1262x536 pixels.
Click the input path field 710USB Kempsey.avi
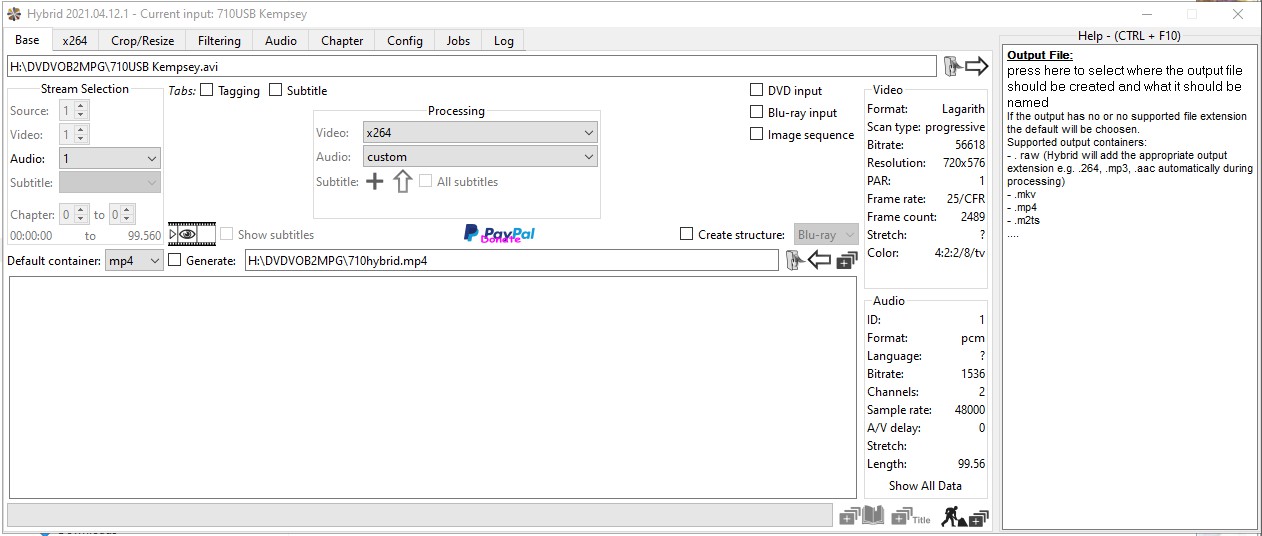[x=471, y=66]
